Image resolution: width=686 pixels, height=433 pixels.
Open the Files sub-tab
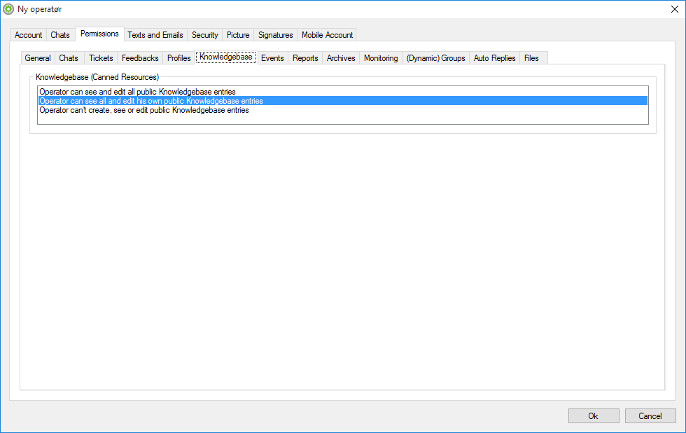[x=532, y=58]
